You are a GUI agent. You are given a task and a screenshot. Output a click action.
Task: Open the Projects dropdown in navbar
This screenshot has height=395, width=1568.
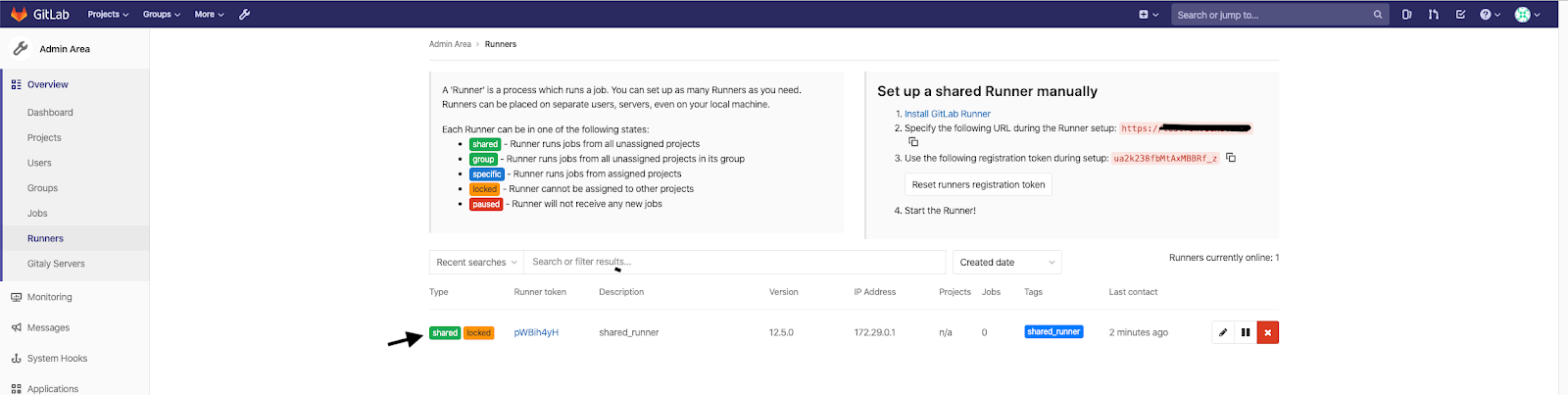tap(108, 15)
